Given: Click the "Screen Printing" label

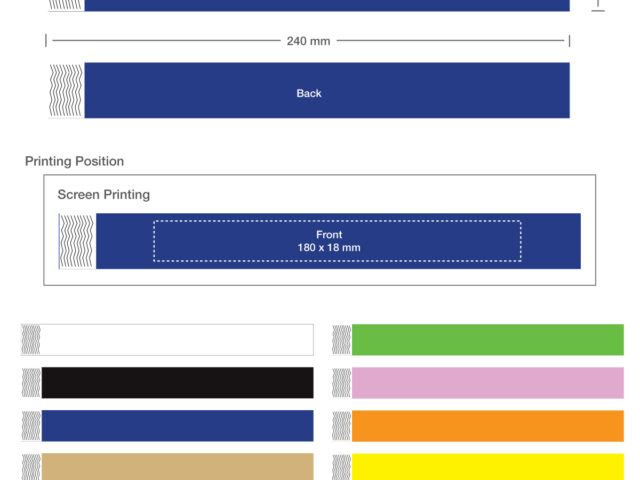Looking at the screenshot, I should point(103,194).
